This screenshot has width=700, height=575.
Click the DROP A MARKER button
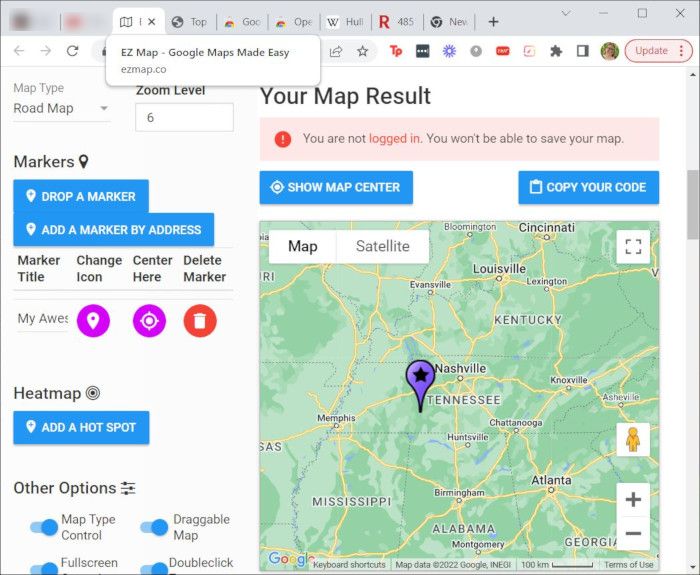point(81,196)
